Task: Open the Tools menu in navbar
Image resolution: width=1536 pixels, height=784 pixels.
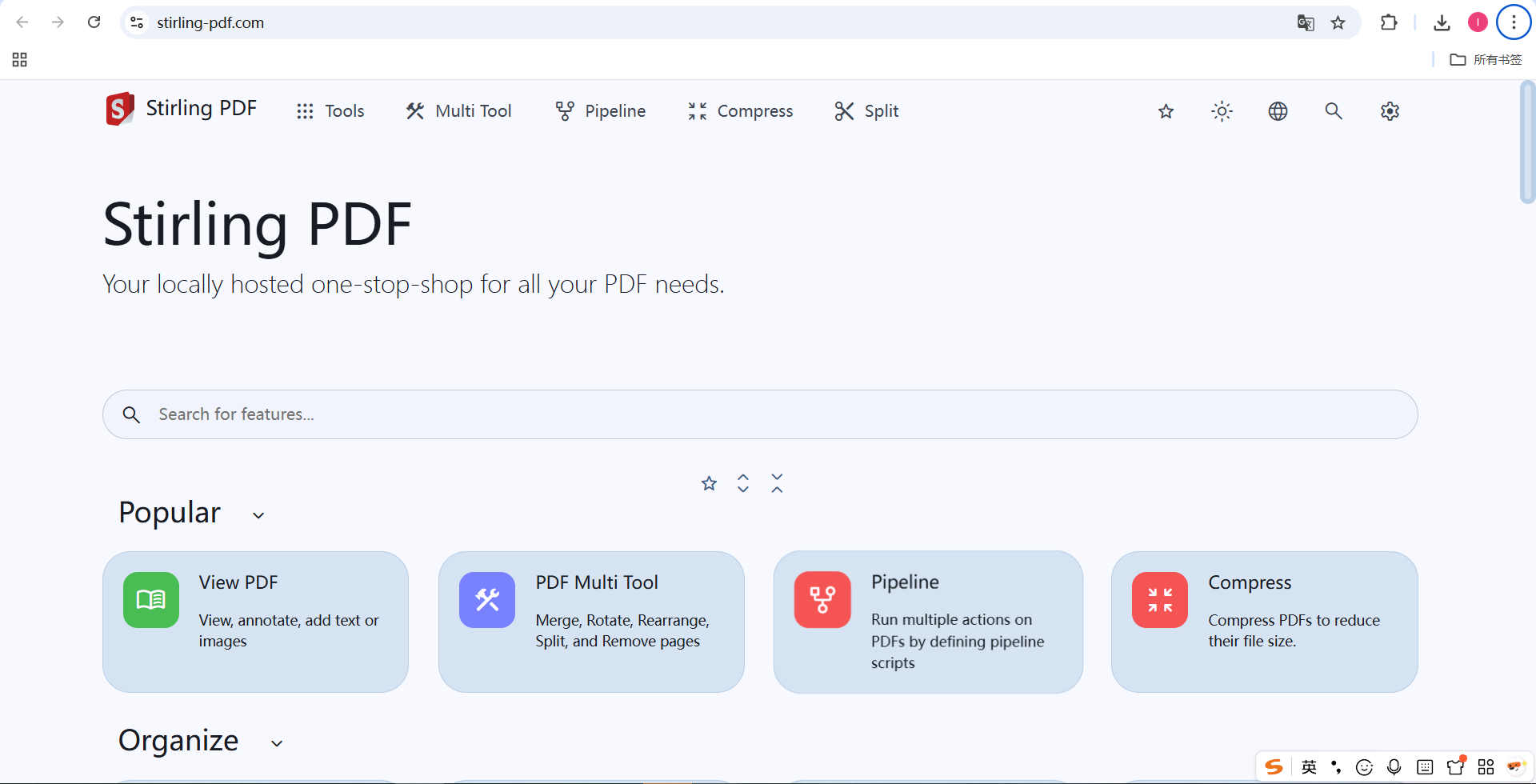Action: (330, 111)
